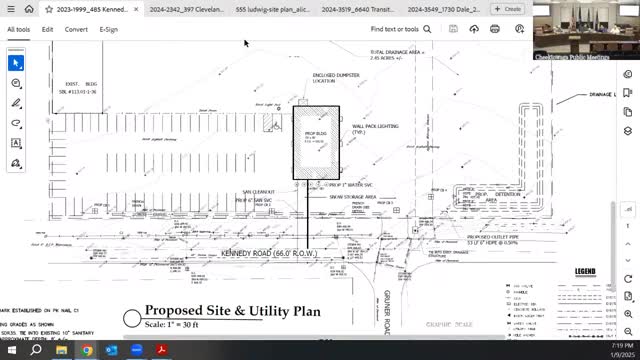
Task: Select the add comment tool
Action: pyautogui.click(x=16, y=83)
